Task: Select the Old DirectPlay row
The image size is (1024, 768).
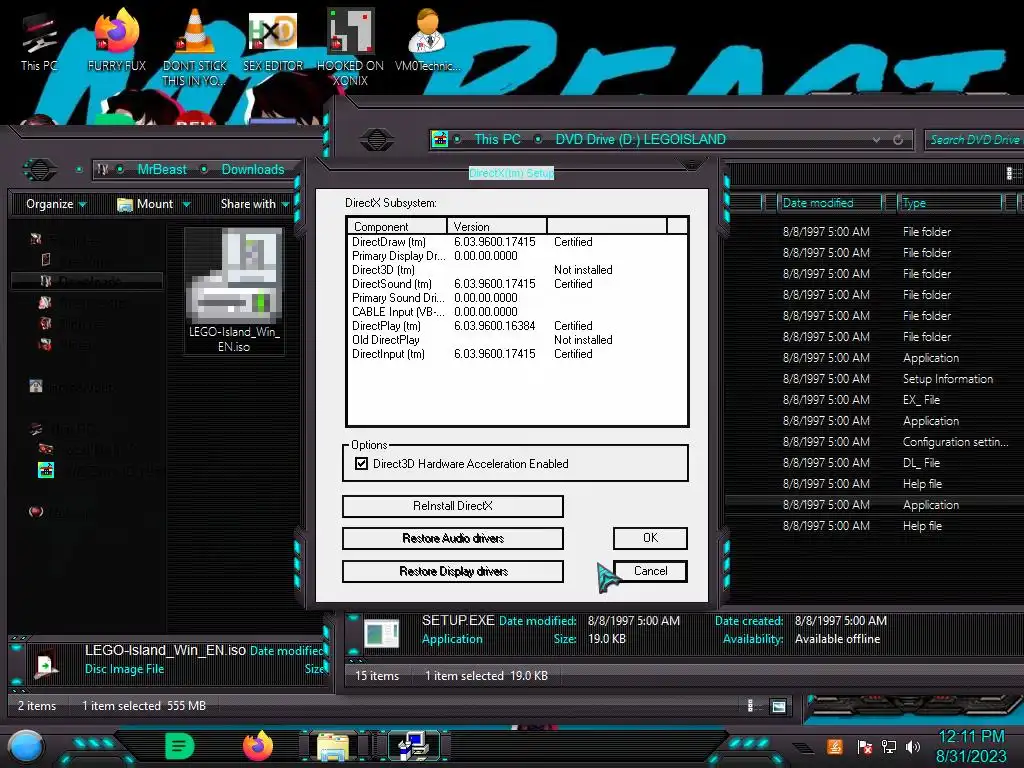Action: 516,340
